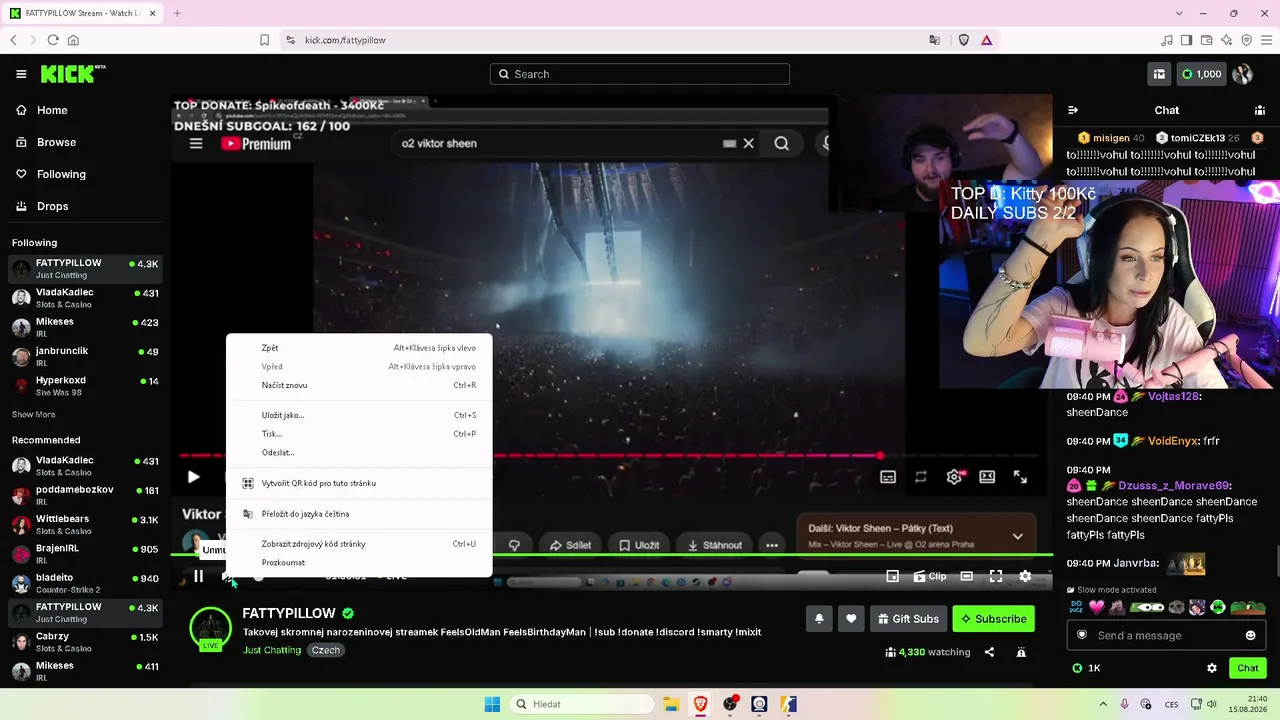
Task: Toggle Brave sidebar panel icon
Action: click(x=1186, y=40)
